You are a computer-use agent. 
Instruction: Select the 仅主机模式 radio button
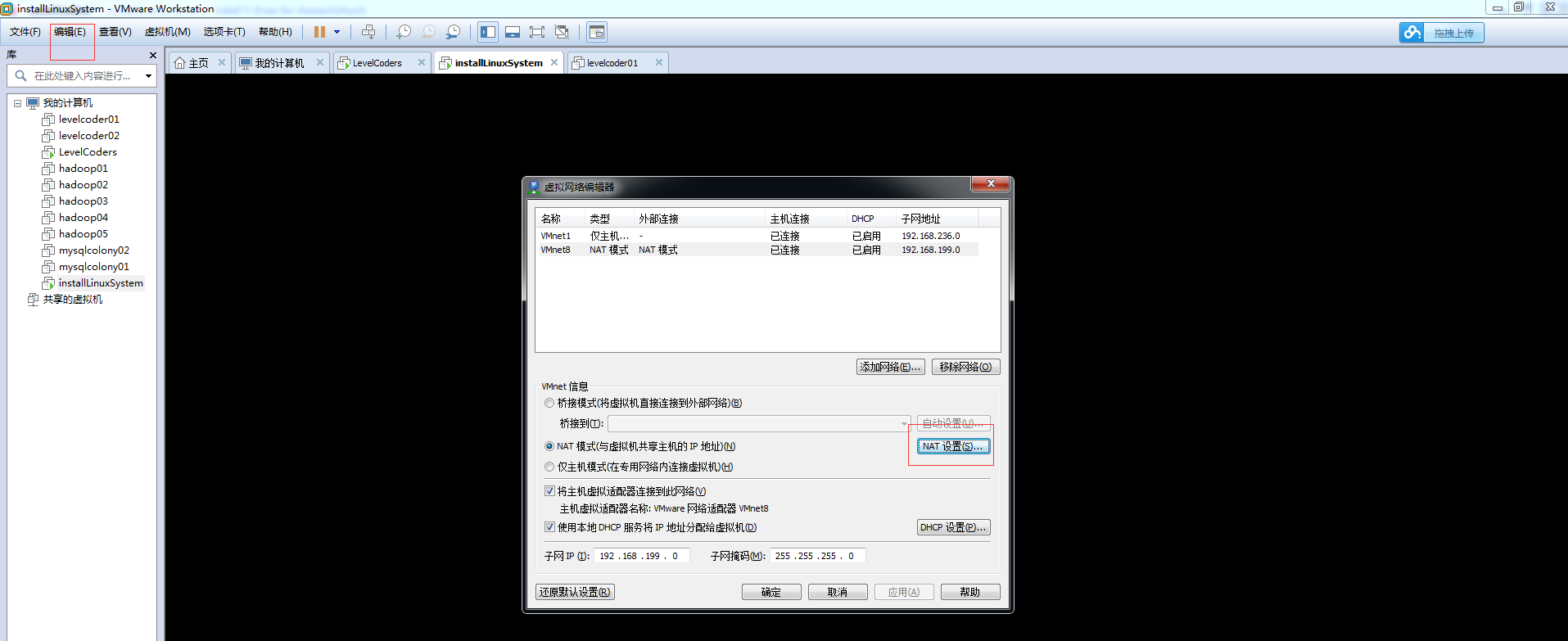(x=549, y=467)
